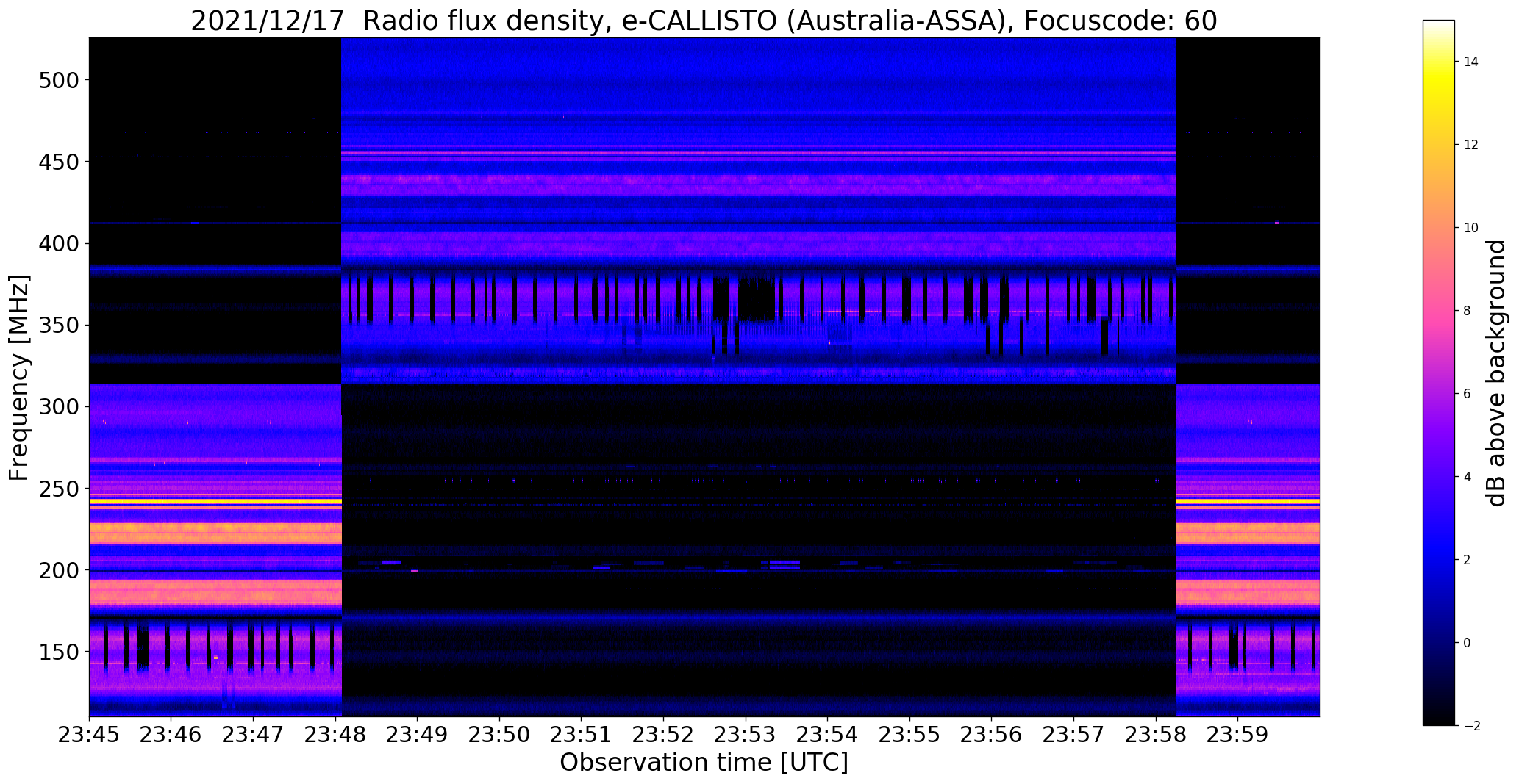Click the colorbar 6 tick label
The width and height of the screenshot is (1519, 784).
tap(1467, 394)
